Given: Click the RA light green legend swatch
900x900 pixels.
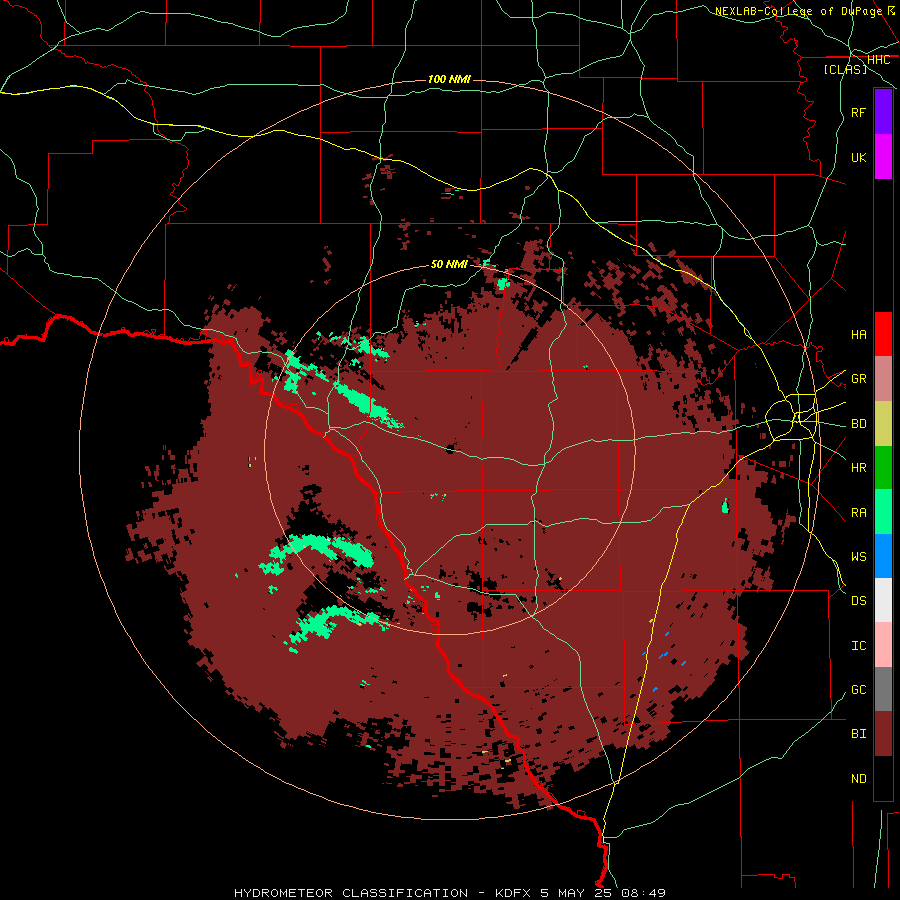Looking at the screenshot, I should [883, 512].
